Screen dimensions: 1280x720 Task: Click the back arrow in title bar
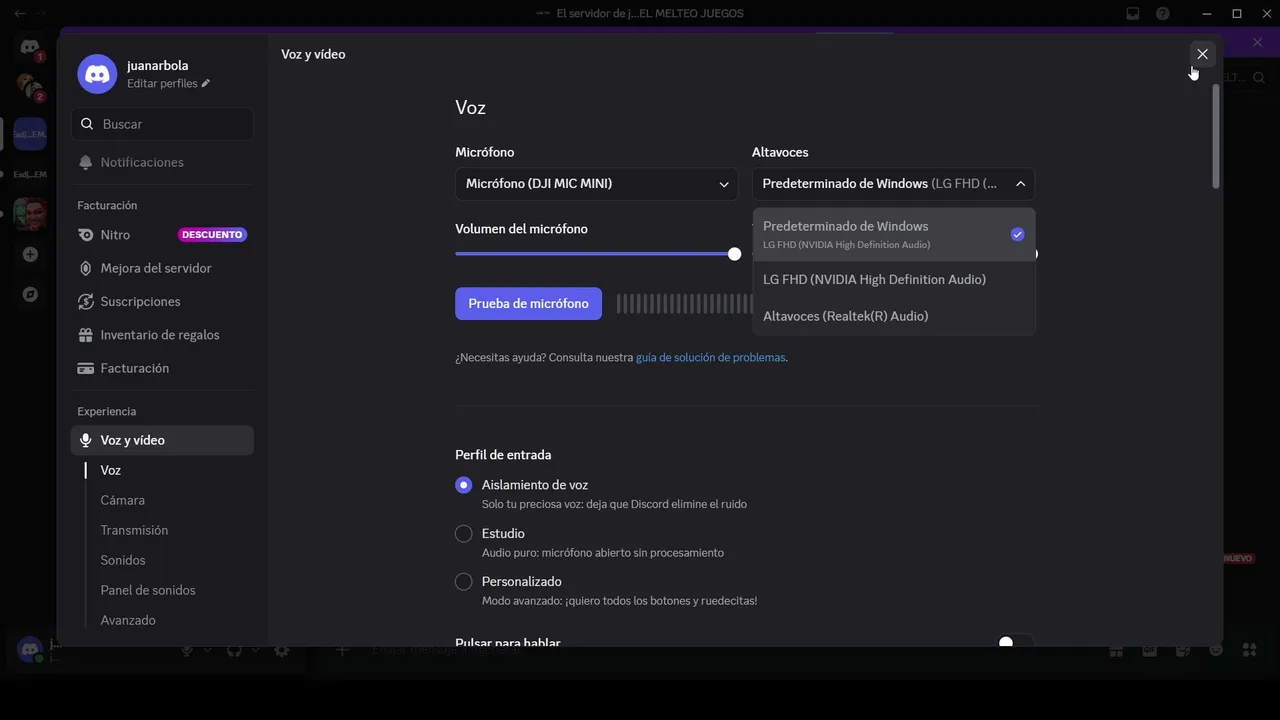tap(20, 14)
